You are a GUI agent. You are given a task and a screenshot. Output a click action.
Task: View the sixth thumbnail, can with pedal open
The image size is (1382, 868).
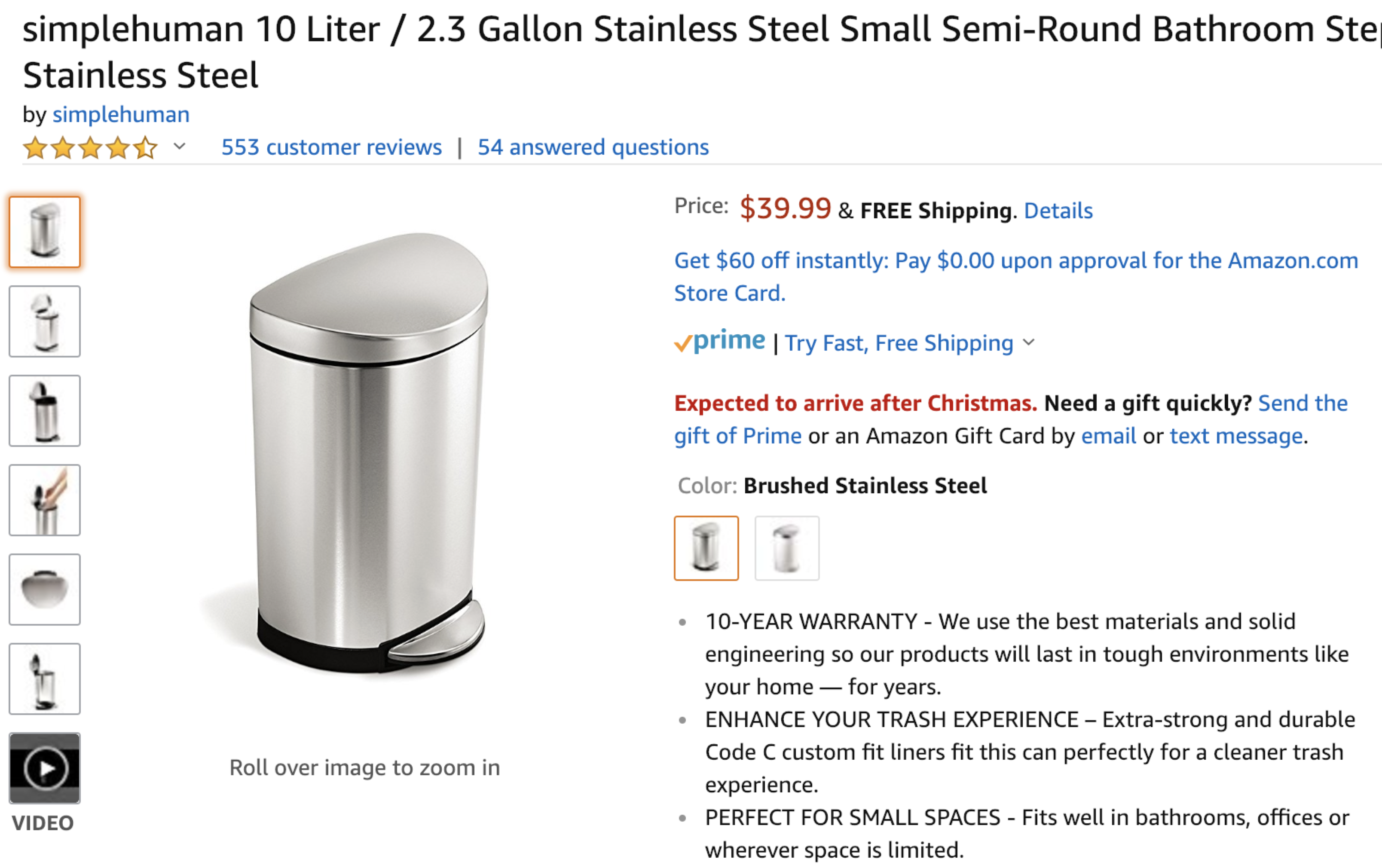click(x=45, y=679)
